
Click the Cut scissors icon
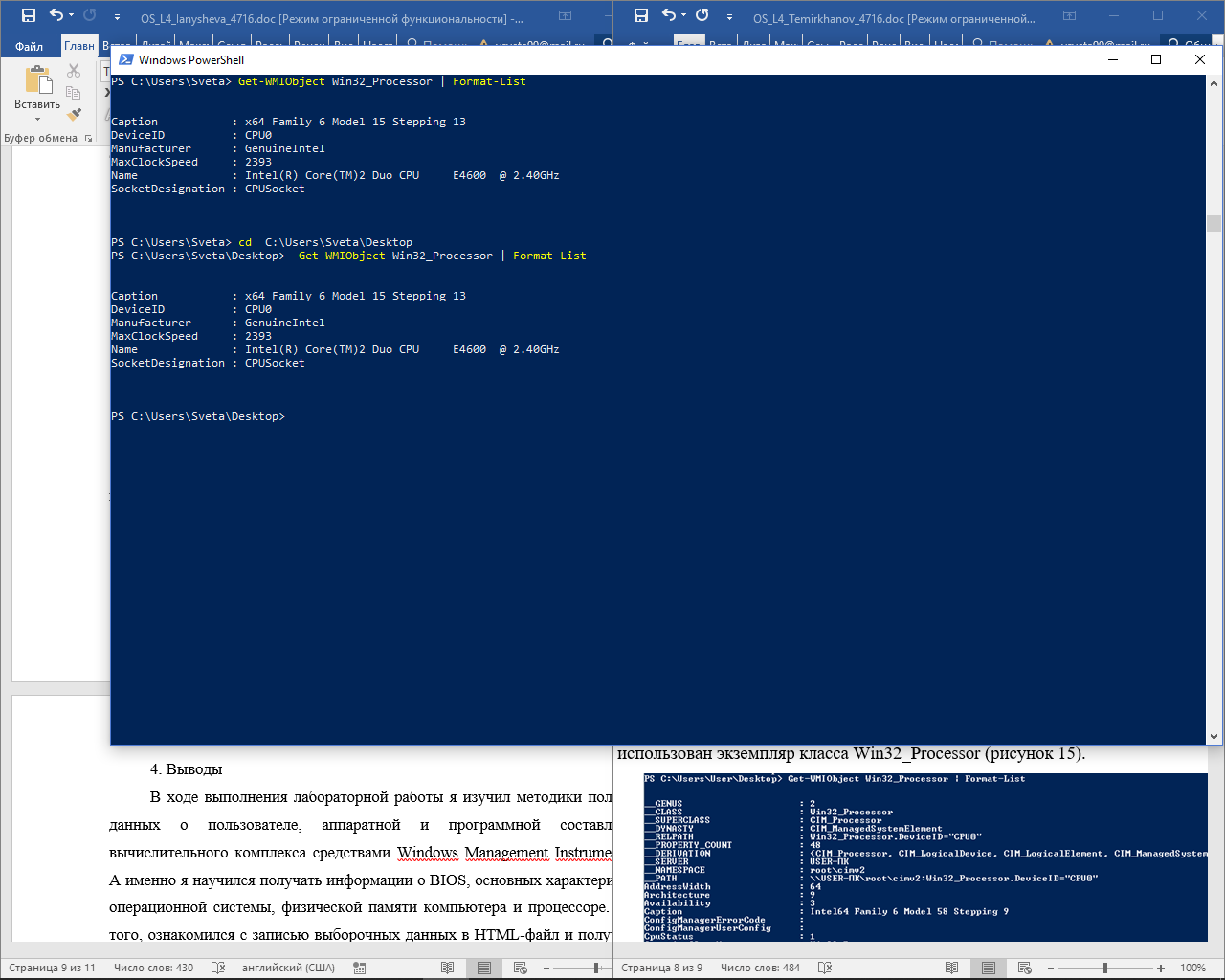[74, 71]
